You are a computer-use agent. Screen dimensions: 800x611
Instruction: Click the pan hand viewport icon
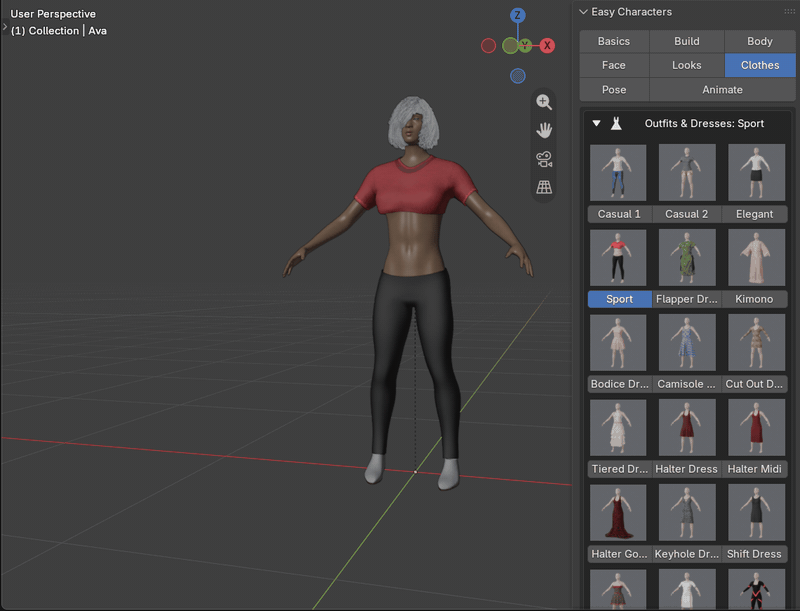pyautogui.click(x=544, y=131)
